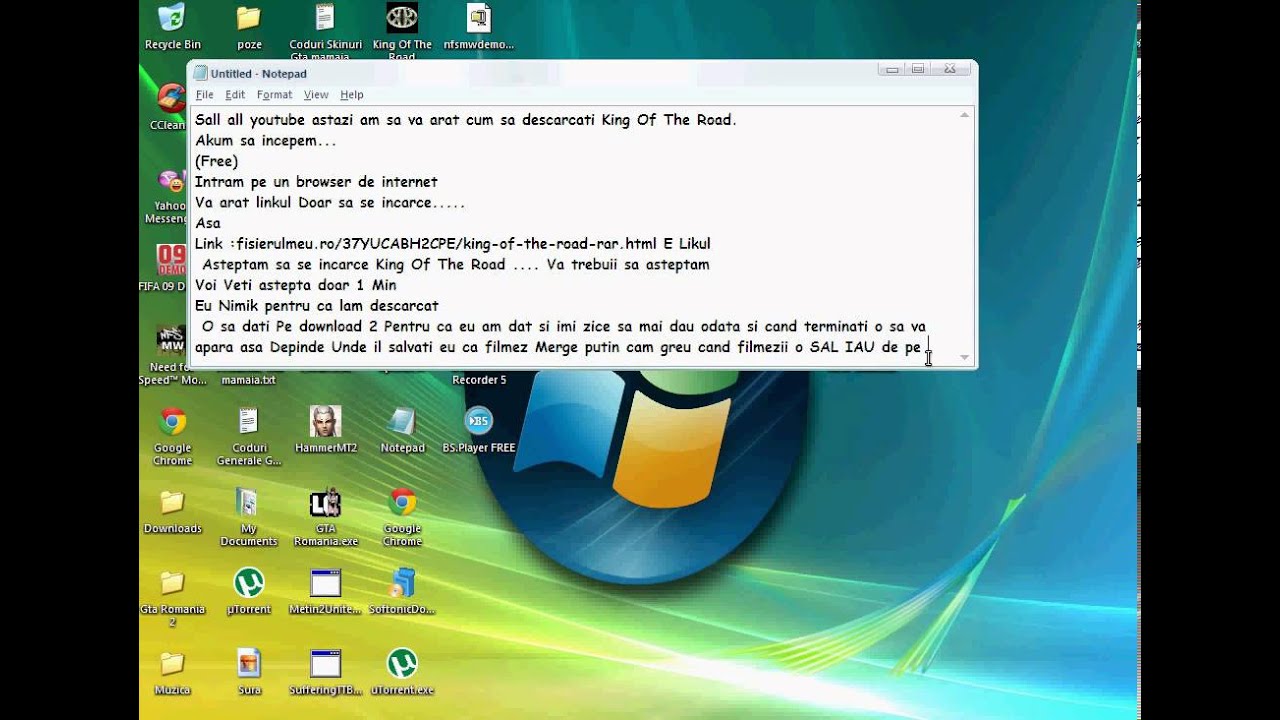Open the nfsmwdemo desktop file
Screen dimensions: 1280x720
click(x=479, y=27)
